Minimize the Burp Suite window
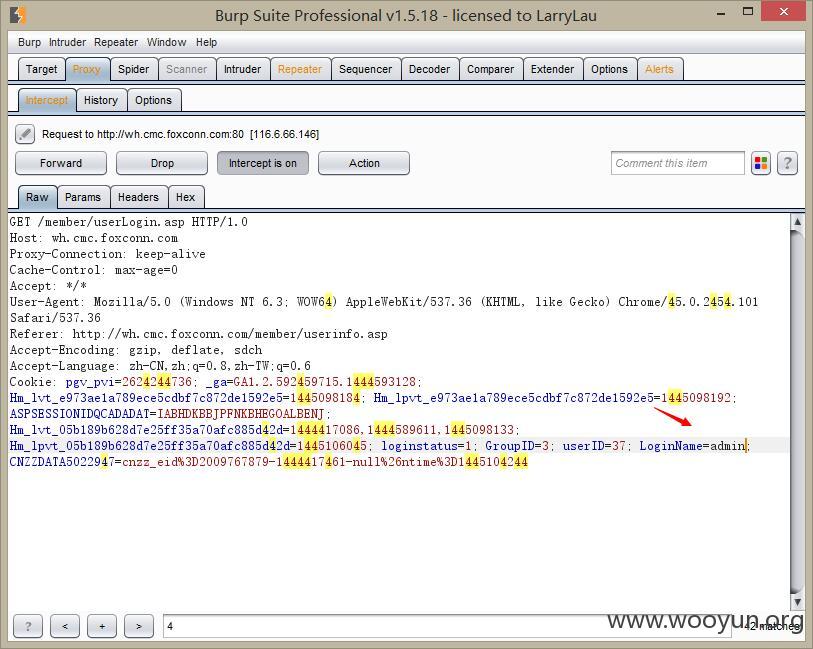The height and width of the screenshot is (649, 813). [x=721, y=13]
